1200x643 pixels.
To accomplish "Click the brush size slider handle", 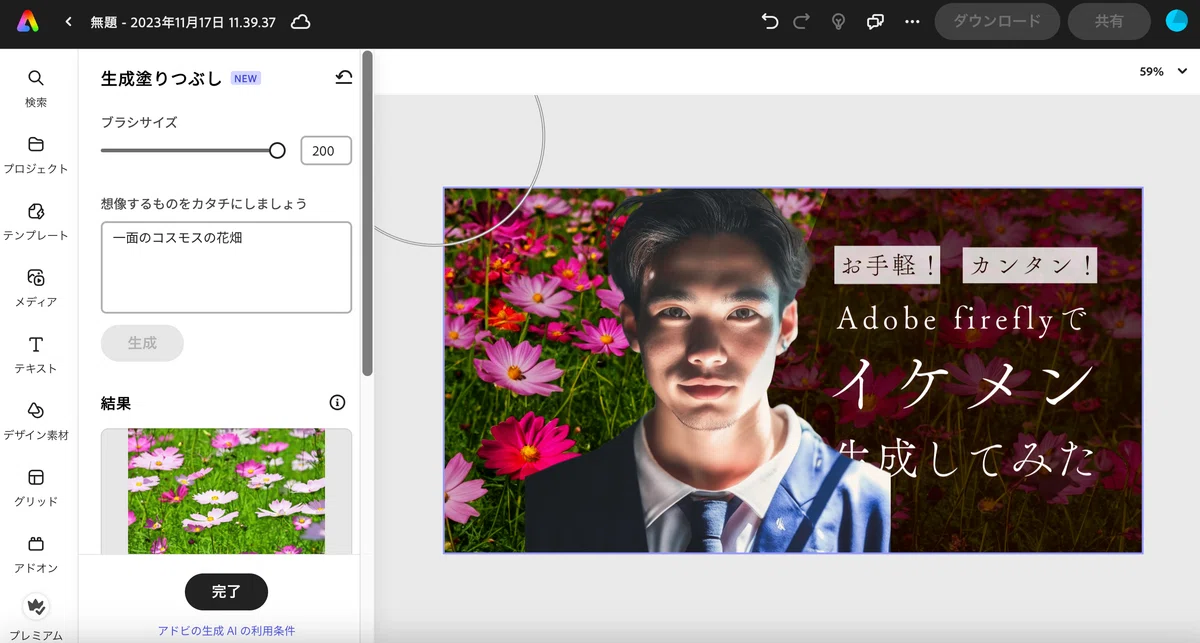I will point(277,150).
